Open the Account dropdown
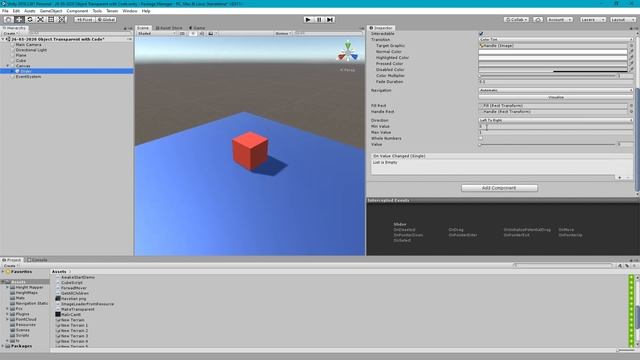The width and height of the screenshot is (640, 360). [x=560, y=20]
